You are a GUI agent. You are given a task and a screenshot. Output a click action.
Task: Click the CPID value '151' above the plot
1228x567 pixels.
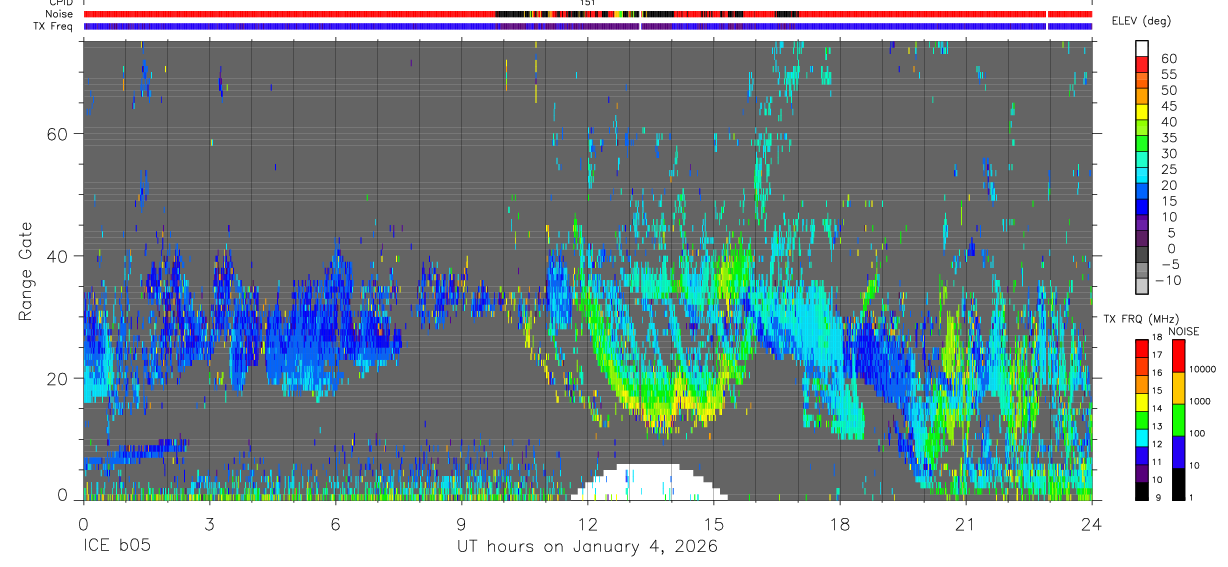point(588,3)
